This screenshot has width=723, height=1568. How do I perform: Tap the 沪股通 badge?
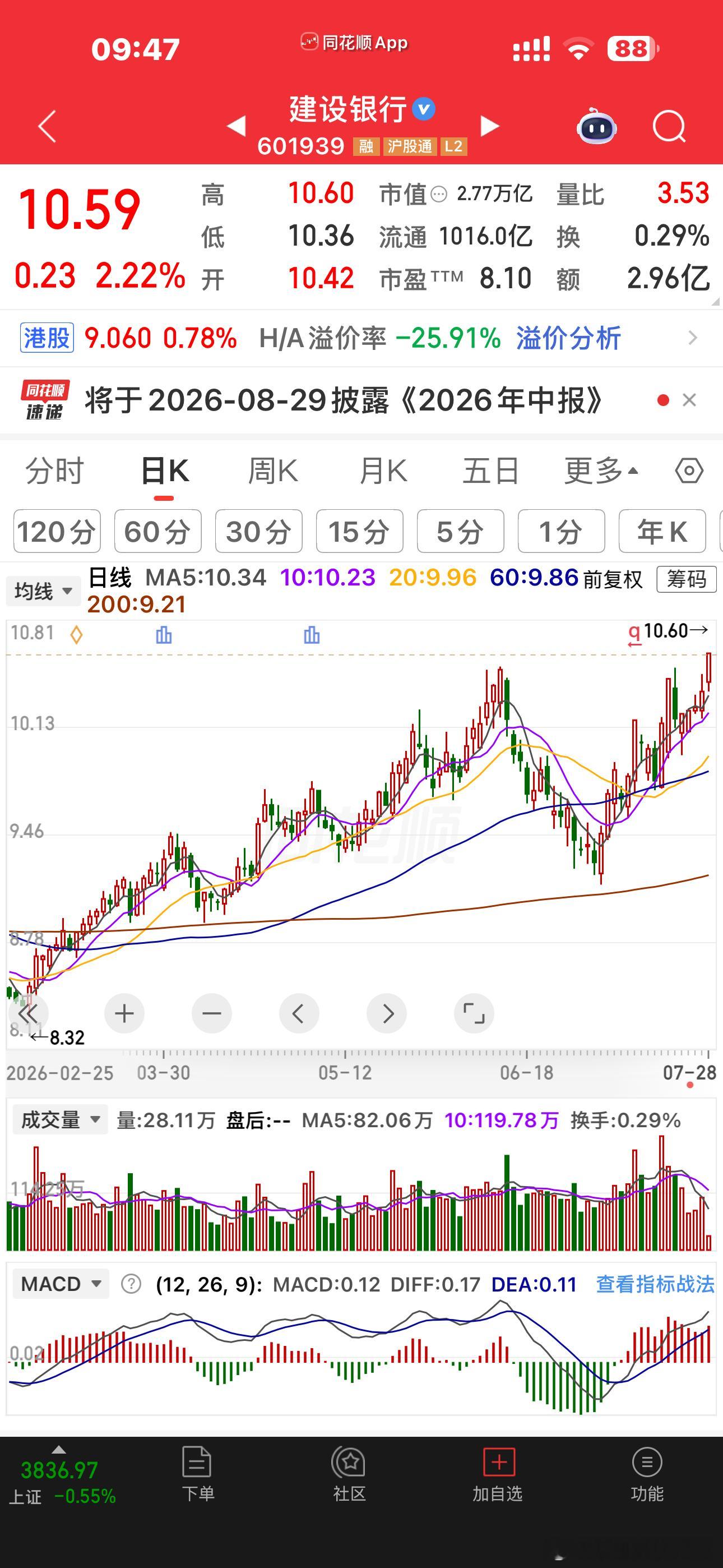[x=410, y=147]
